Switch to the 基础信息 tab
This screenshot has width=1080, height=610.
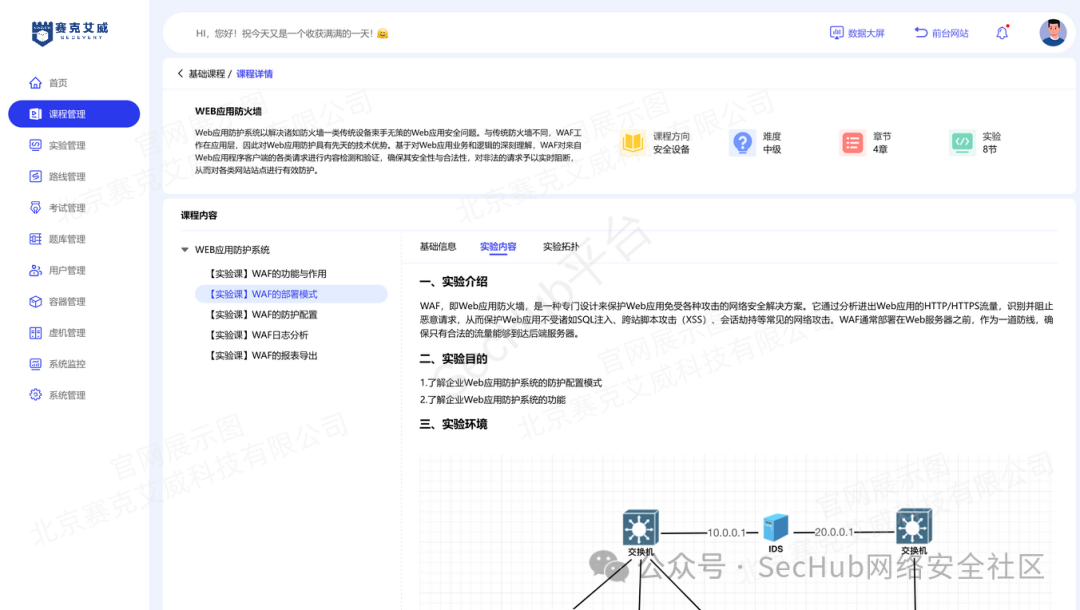[438, 246]
